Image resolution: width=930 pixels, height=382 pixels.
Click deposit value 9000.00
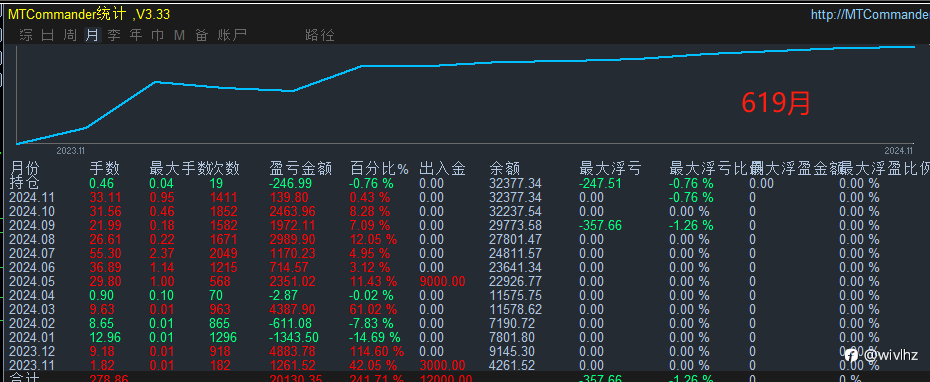tap(442, 282)
